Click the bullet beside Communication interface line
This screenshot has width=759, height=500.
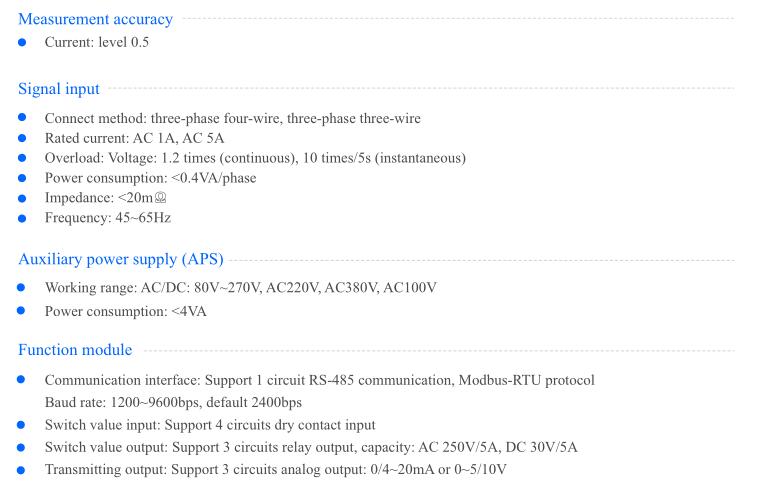pyautogui.click(x=21, y=379)
